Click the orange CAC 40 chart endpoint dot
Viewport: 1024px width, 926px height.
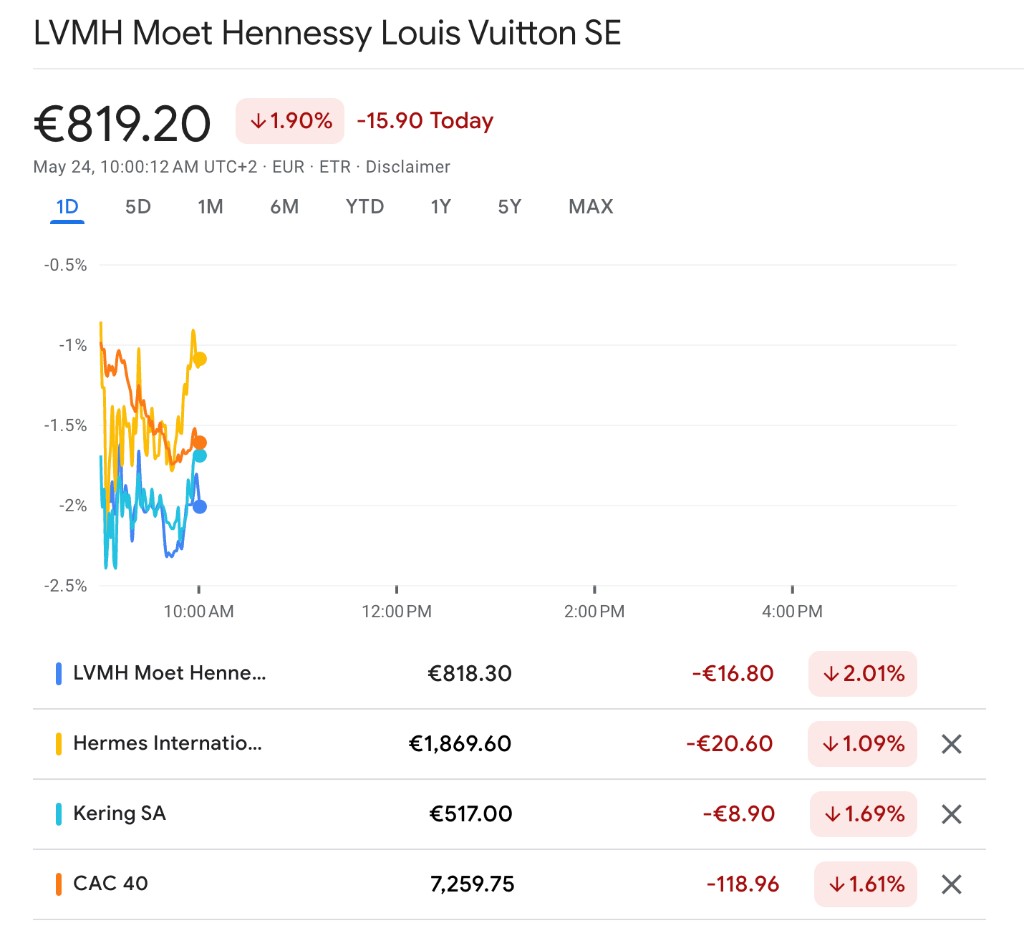pos(200,443)
